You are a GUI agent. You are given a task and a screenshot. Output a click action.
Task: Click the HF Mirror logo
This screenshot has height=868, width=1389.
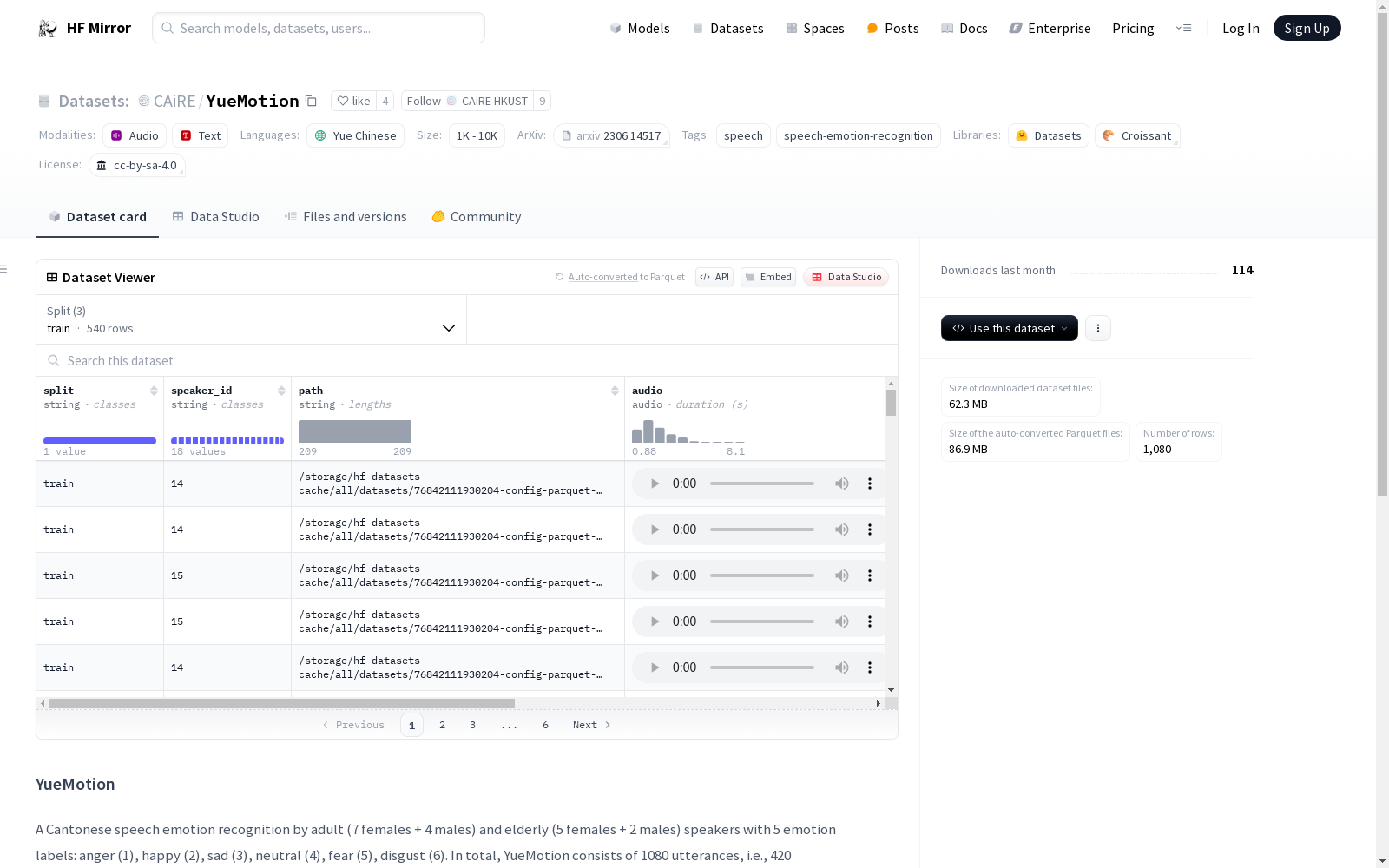[84, 28]
